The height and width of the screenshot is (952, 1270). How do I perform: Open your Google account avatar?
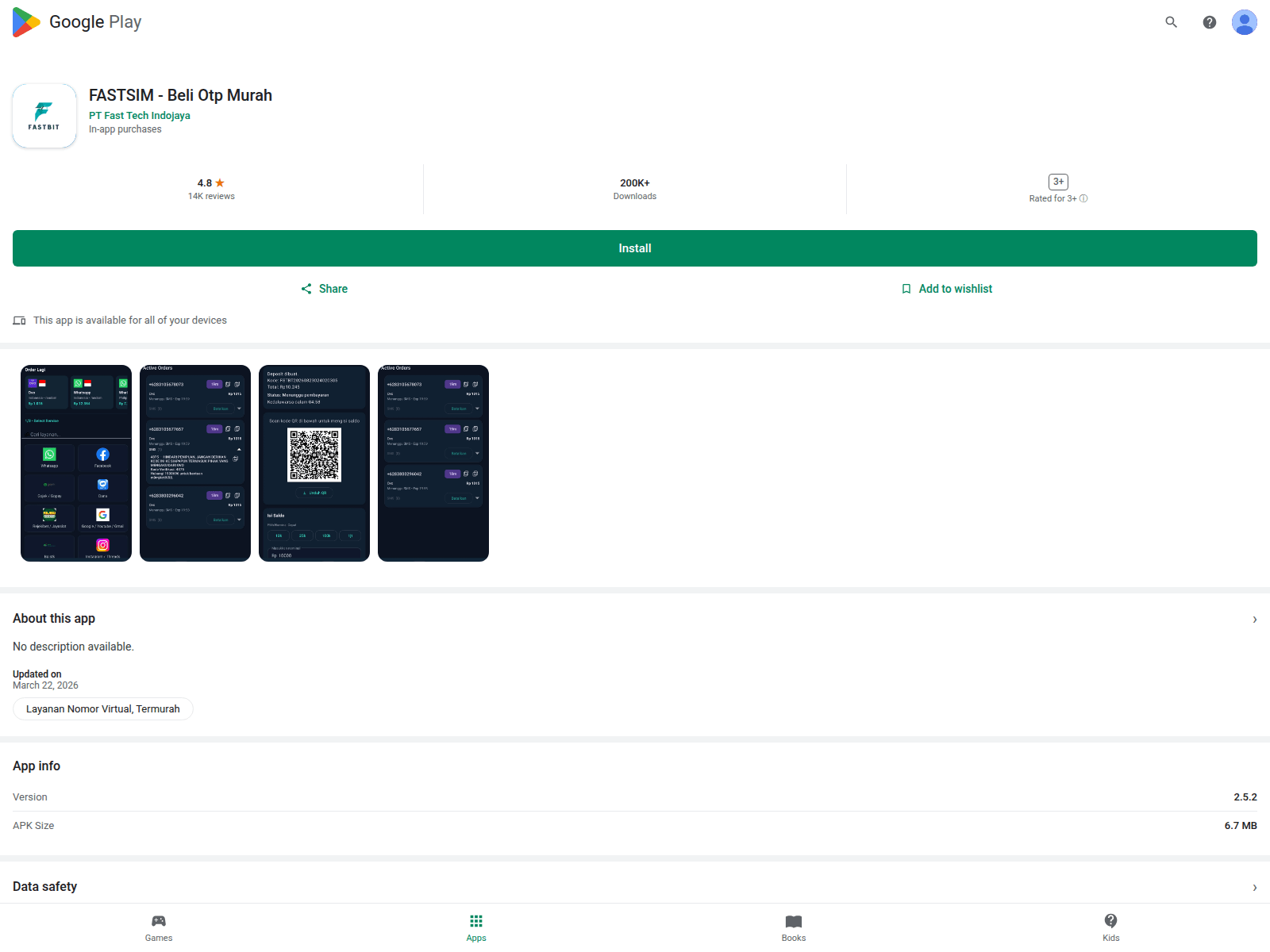[x=1244, y=22]
